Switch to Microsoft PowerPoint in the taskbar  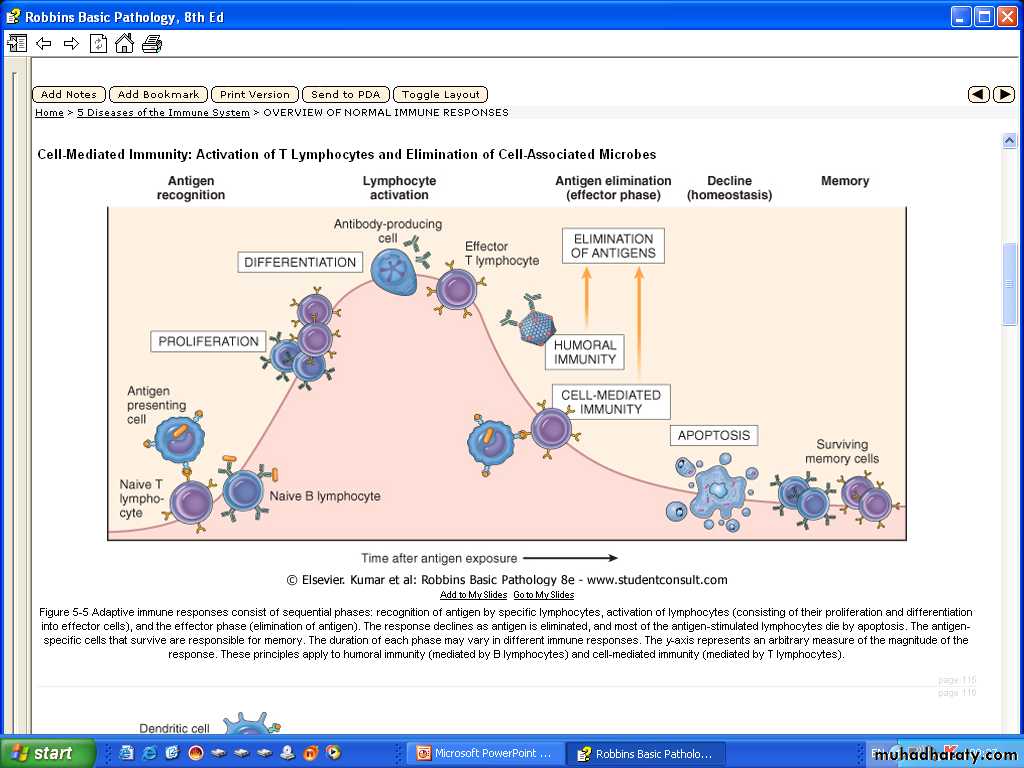point(484,754)
